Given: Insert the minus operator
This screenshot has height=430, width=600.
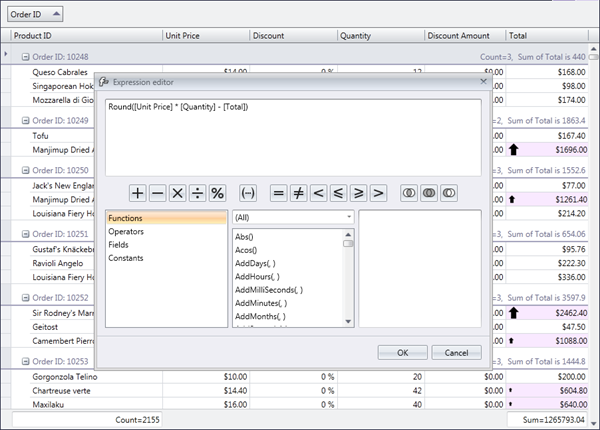Looking at the screenshot, I should 157,193.
